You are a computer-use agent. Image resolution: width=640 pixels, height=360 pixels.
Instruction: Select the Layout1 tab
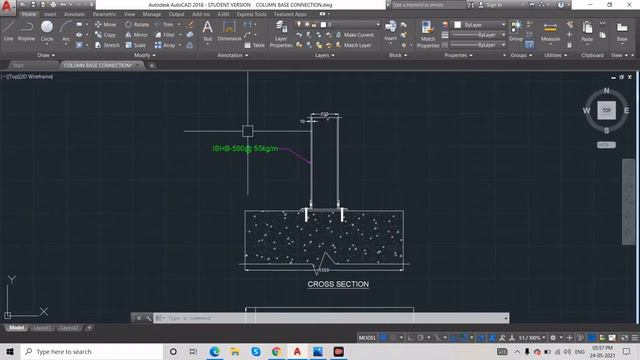(x=42, y=328)
